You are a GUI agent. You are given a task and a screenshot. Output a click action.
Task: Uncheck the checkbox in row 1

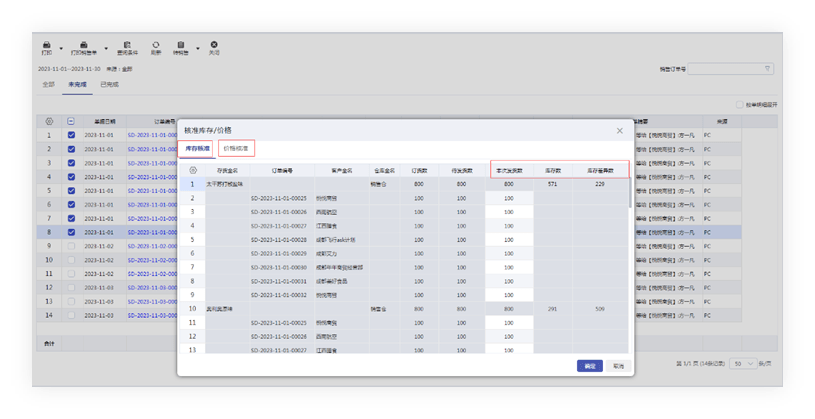click(71, 135)
